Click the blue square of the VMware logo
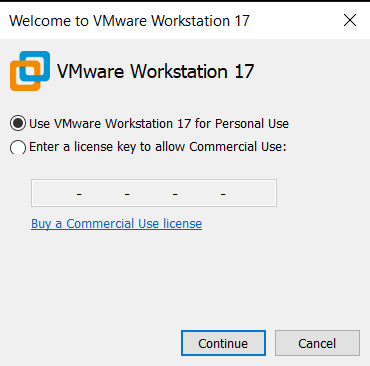Image resolution: width=370 pixels, height=366 pixels. (x=35, y=66)
